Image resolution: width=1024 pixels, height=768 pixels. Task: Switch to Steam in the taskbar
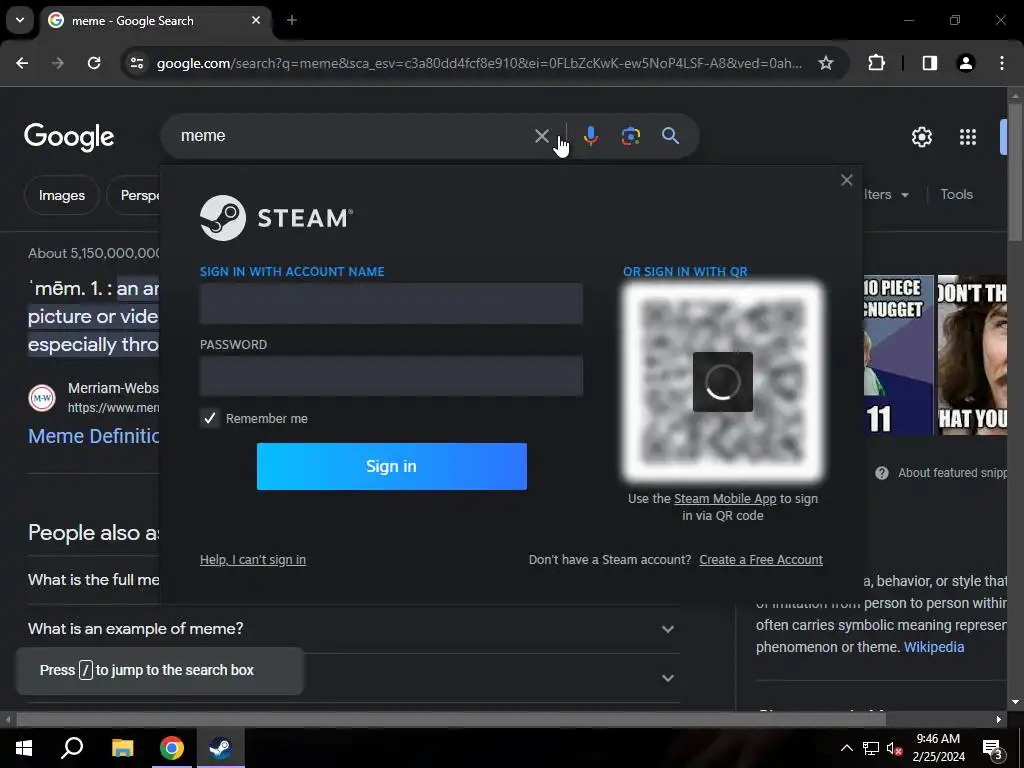220,748
